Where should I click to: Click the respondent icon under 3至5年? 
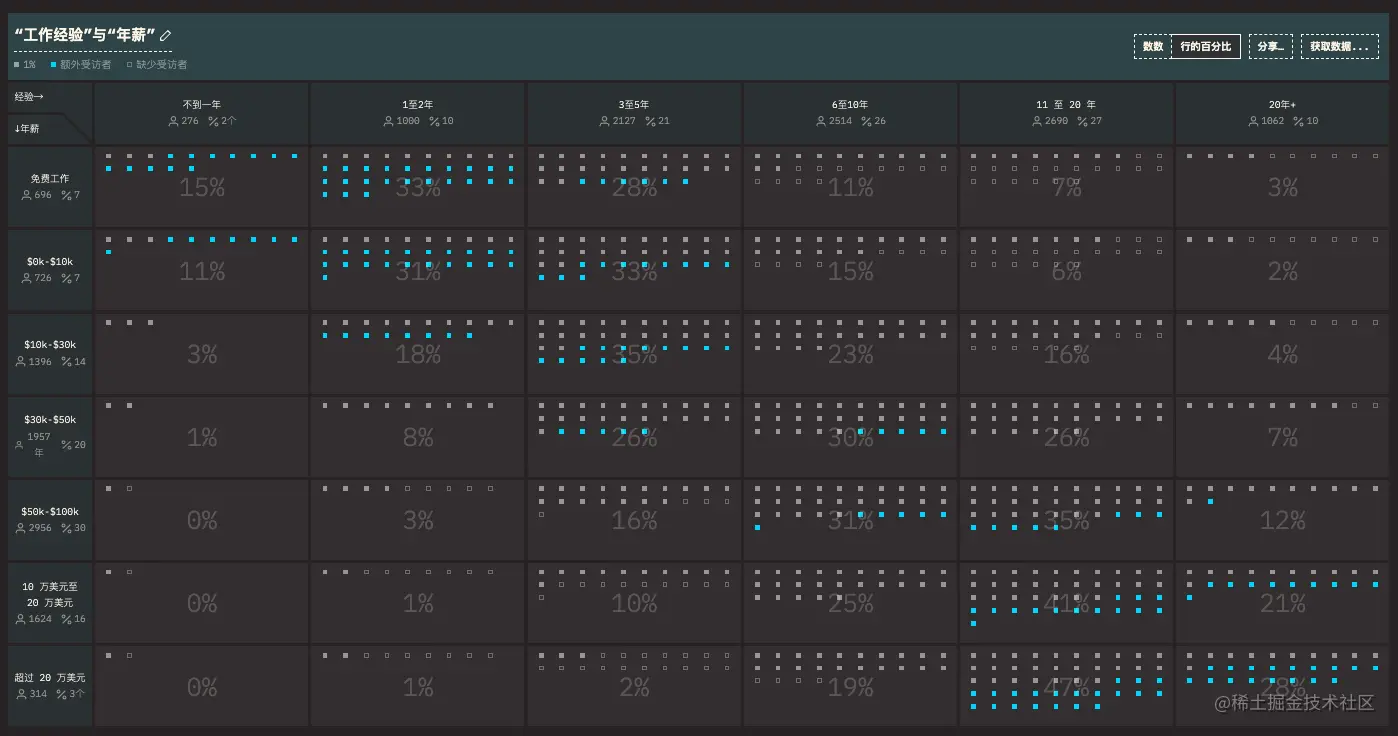(604, 121)
